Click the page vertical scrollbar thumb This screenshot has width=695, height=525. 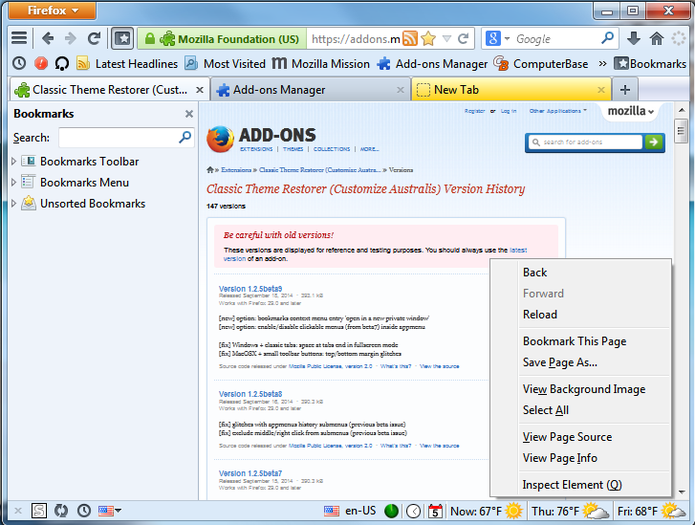pos(681,131)
